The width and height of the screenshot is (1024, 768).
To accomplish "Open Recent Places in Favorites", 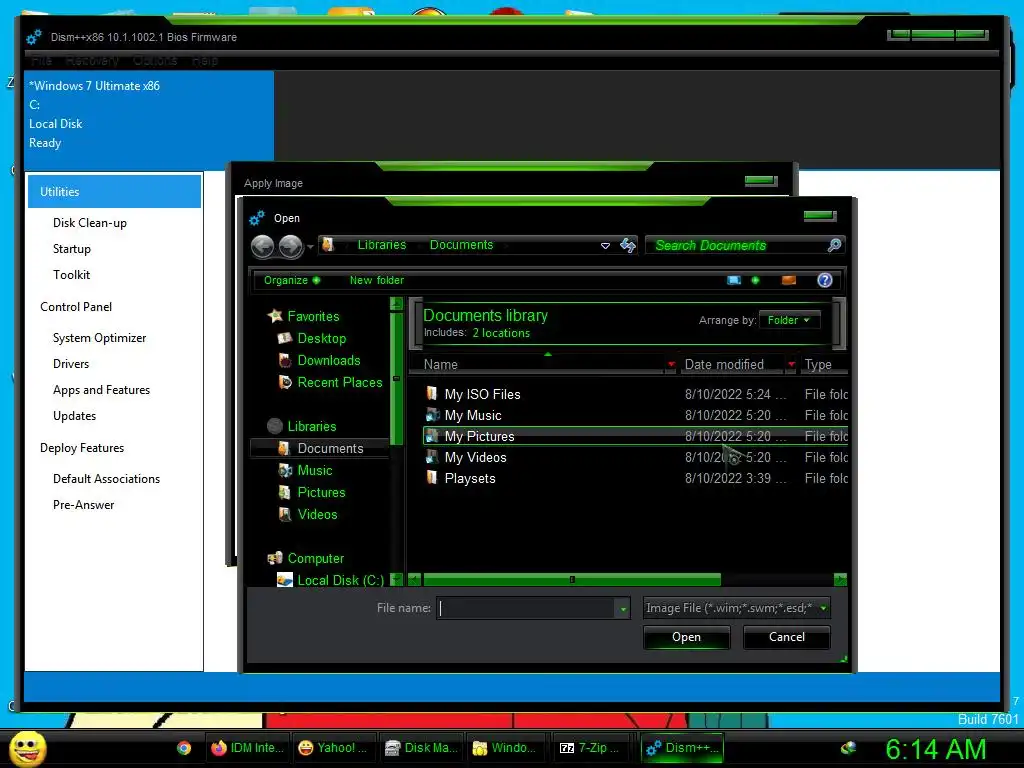I will point(340,383).
